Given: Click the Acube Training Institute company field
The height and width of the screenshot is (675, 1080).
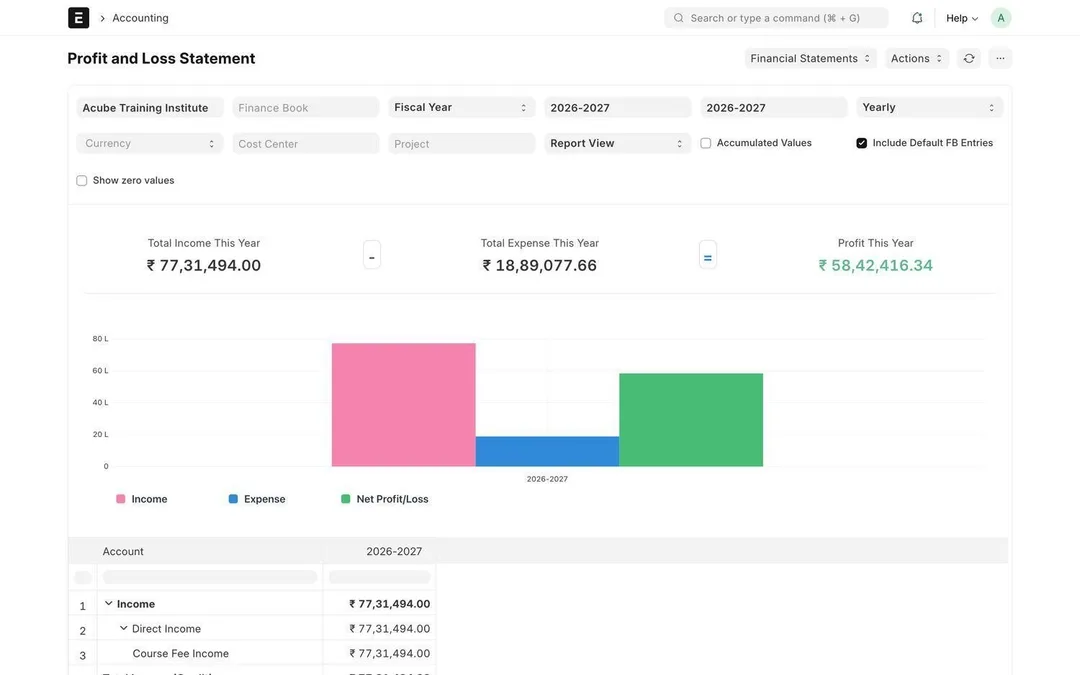Looking at the screenshot, I should click(149, 107).
